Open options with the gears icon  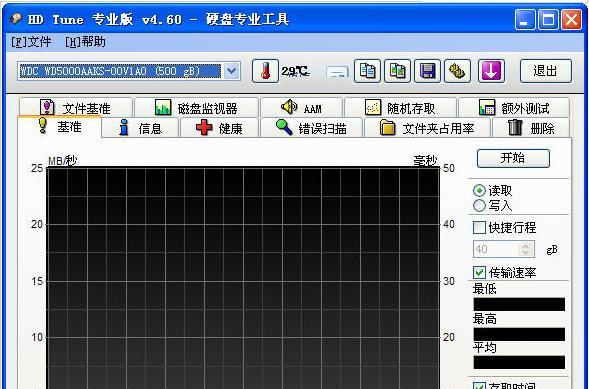[457, 71]
